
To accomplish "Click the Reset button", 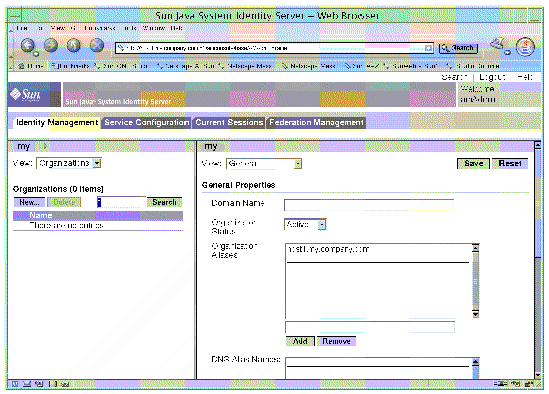I will [x=510, y=164].
